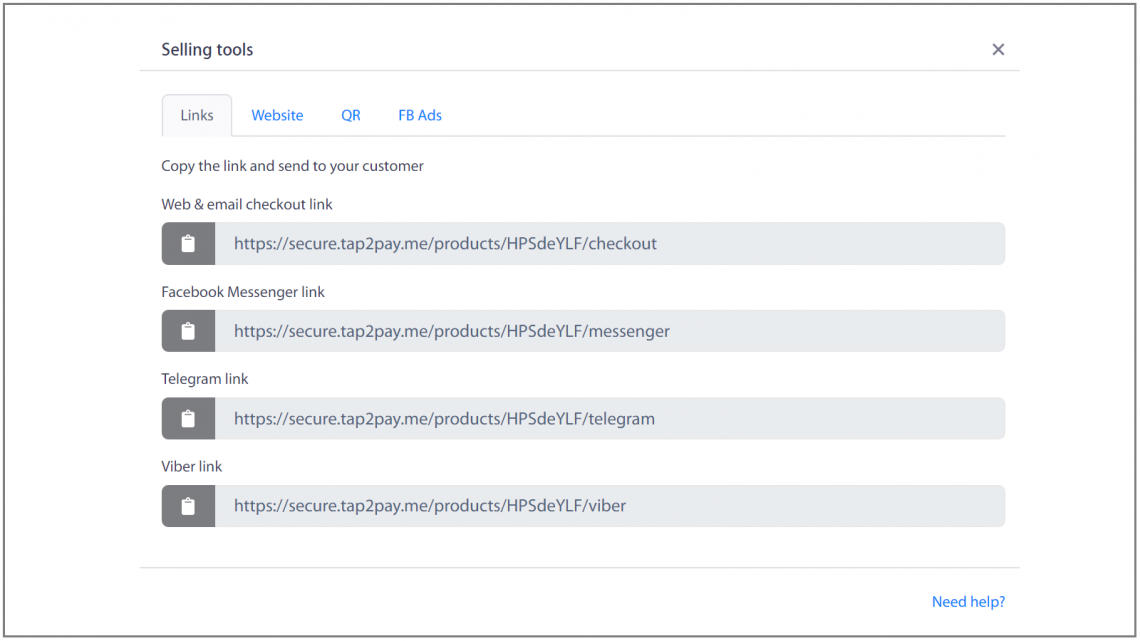
Task: Copy the Web & email checkout link
Action: click(187, 243)
